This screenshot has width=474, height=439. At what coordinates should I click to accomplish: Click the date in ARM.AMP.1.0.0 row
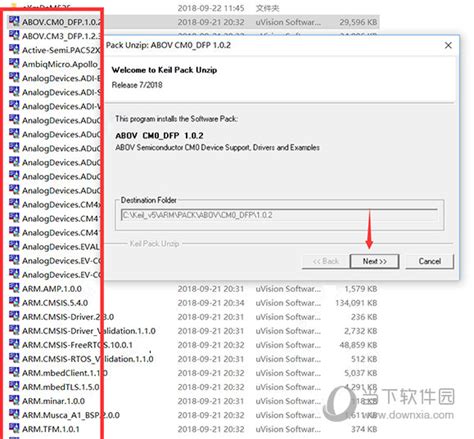(211, 289)
